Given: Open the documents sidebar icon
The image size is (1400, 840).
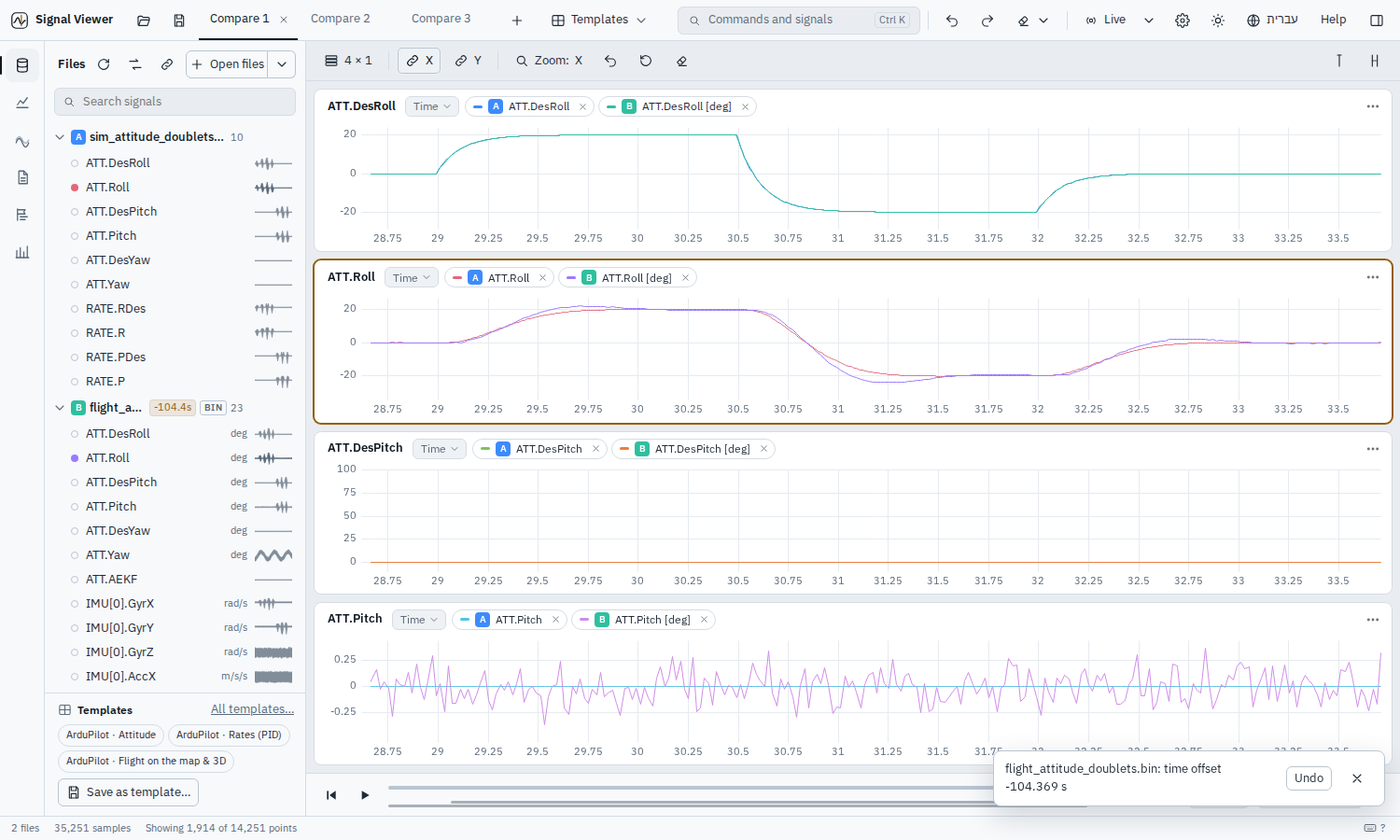Looking at the screenshot, I should tap(22, 177).
